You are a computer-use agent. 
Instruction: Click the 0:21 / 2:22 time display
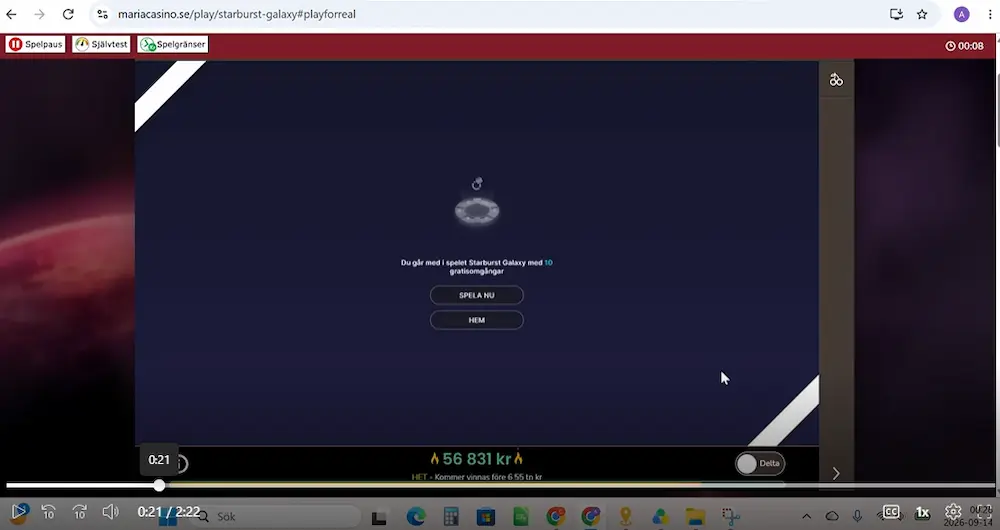pos(169,512)
